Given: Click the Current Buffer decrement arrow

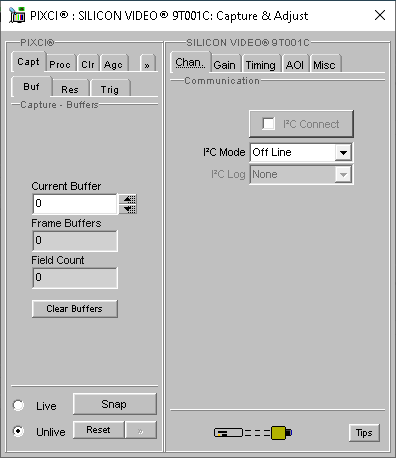Looking at the screenshot, I should (128, 209).
